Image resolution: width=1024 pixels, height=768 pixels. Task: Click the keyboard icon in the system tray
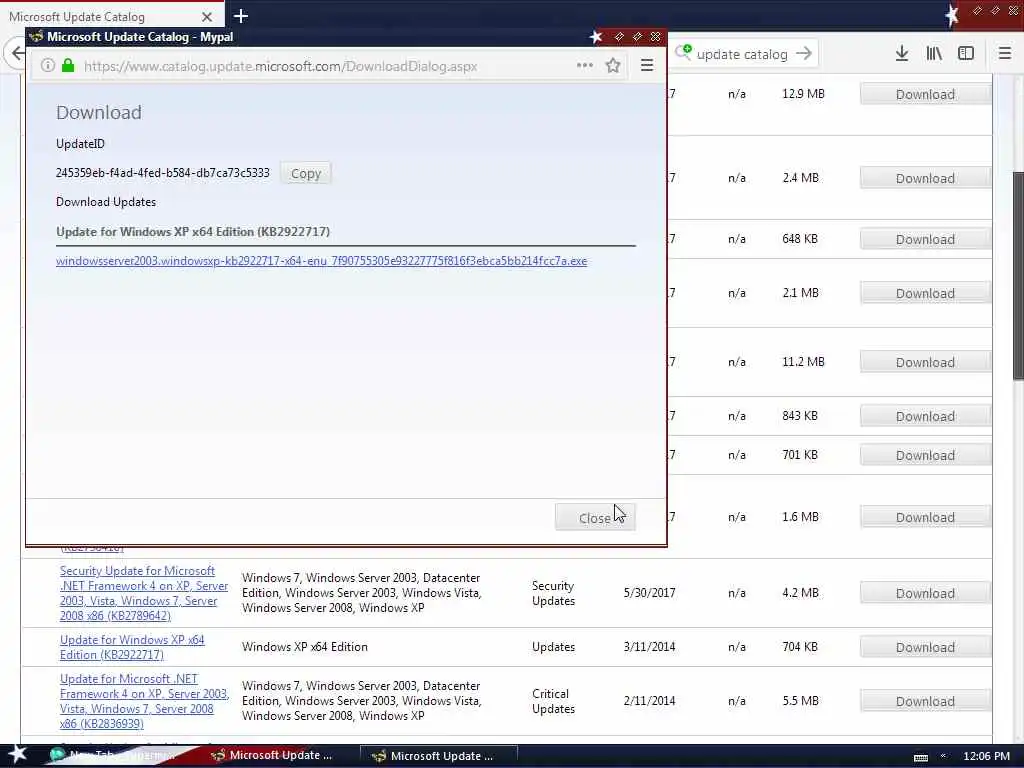coord(921,757)
